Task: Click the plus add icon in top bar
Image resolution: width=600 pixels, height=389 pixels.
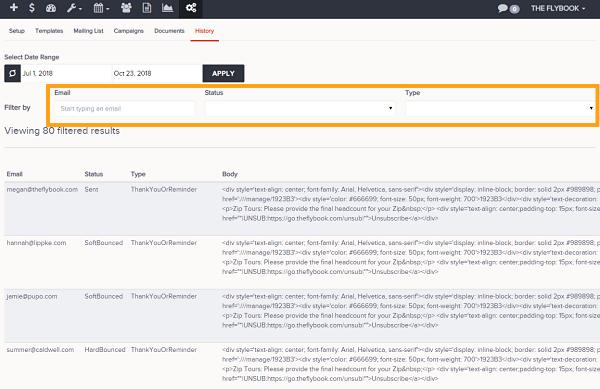Action: point(14,8)
